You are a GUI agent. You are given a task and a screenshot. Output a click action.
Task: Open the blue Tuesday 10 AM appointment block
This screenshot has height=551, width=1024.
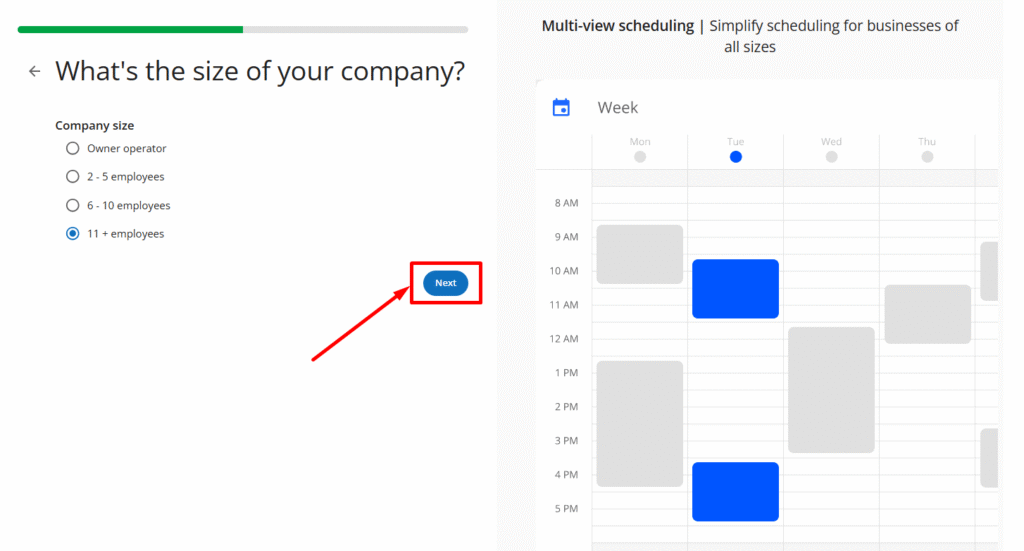pyautogui.click(x=735, y=288)
